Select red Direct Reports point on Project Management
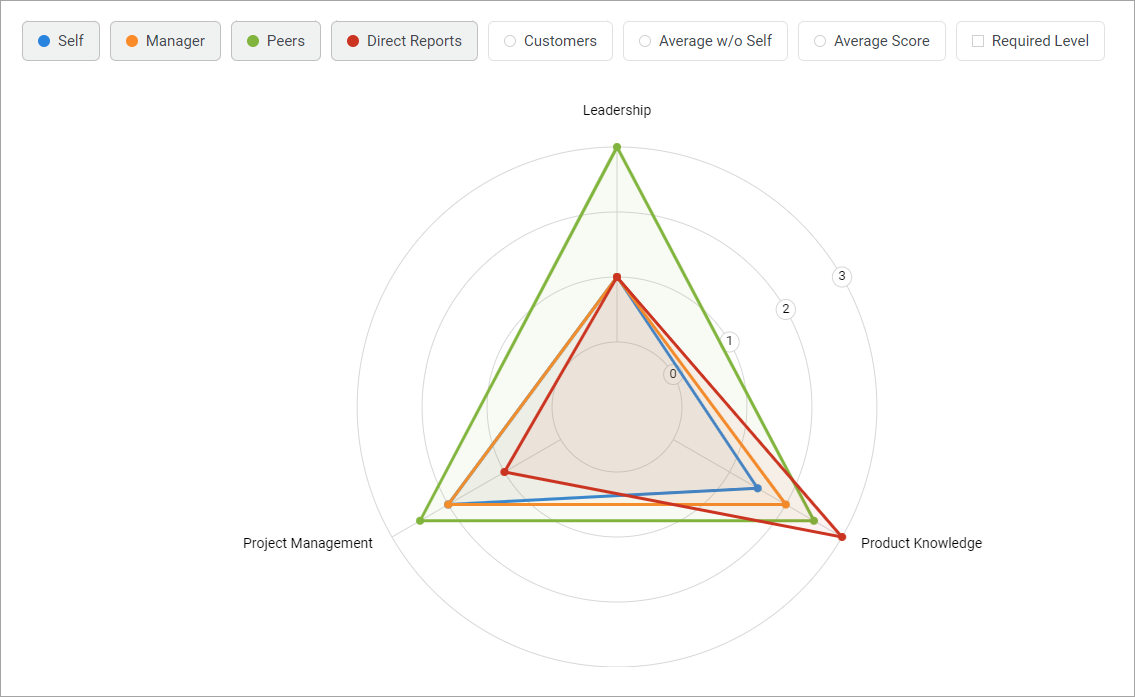The width and height of the screenshot is (1135, 697). (x=505, y=472)
